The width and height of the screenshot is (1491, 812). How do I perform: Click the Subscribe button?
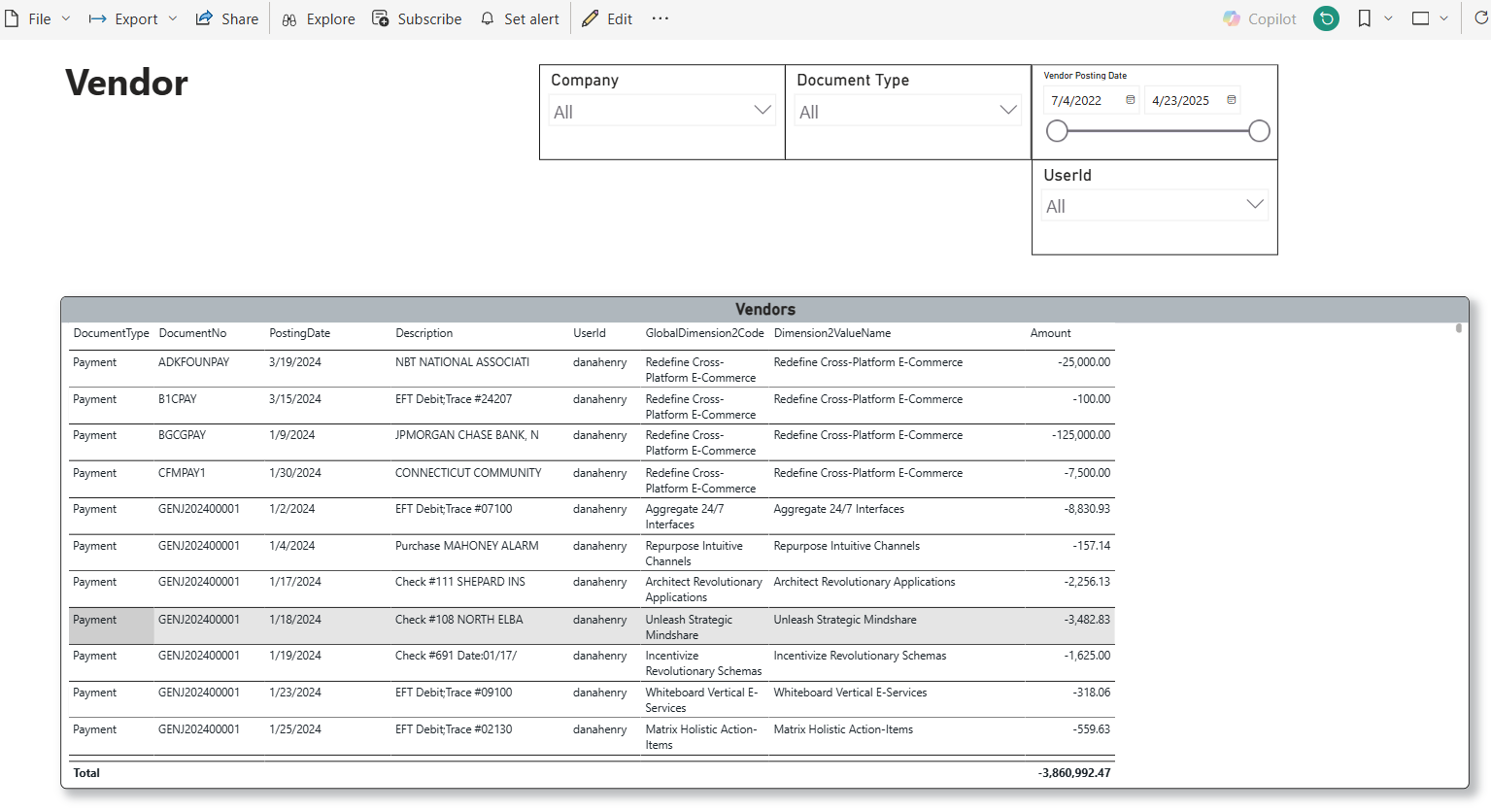[417, 18]
